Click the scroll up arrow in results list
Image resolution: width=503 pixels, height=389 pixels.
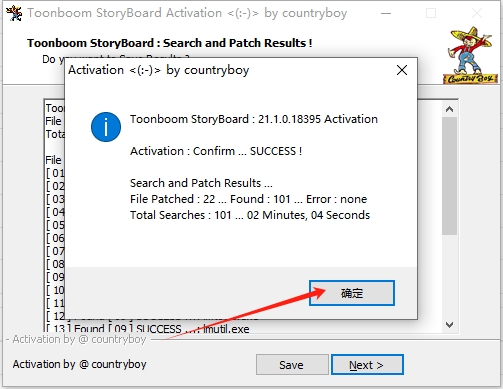tap(449, 109)
